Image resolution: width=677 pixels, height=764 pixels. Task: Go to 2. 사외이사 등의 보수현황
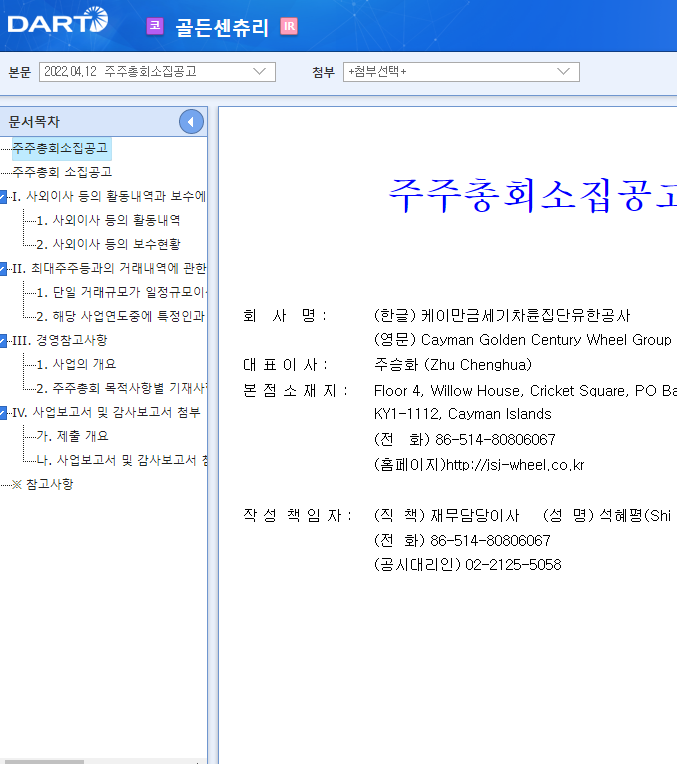tap(108, 244)
